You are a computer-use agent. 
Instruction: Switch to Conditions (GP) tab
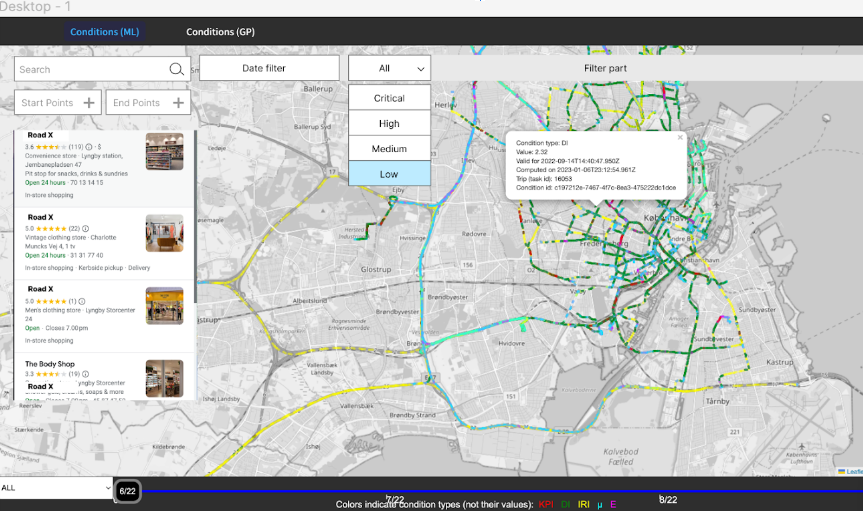tap(220, 32)
